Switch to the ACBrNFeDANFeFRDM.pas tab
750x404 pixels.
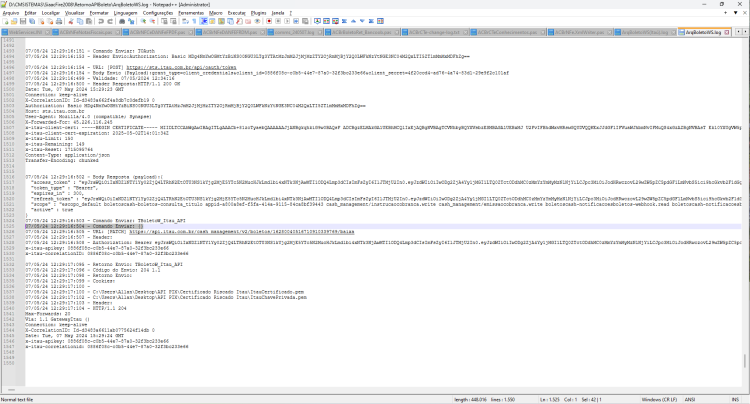230,32
